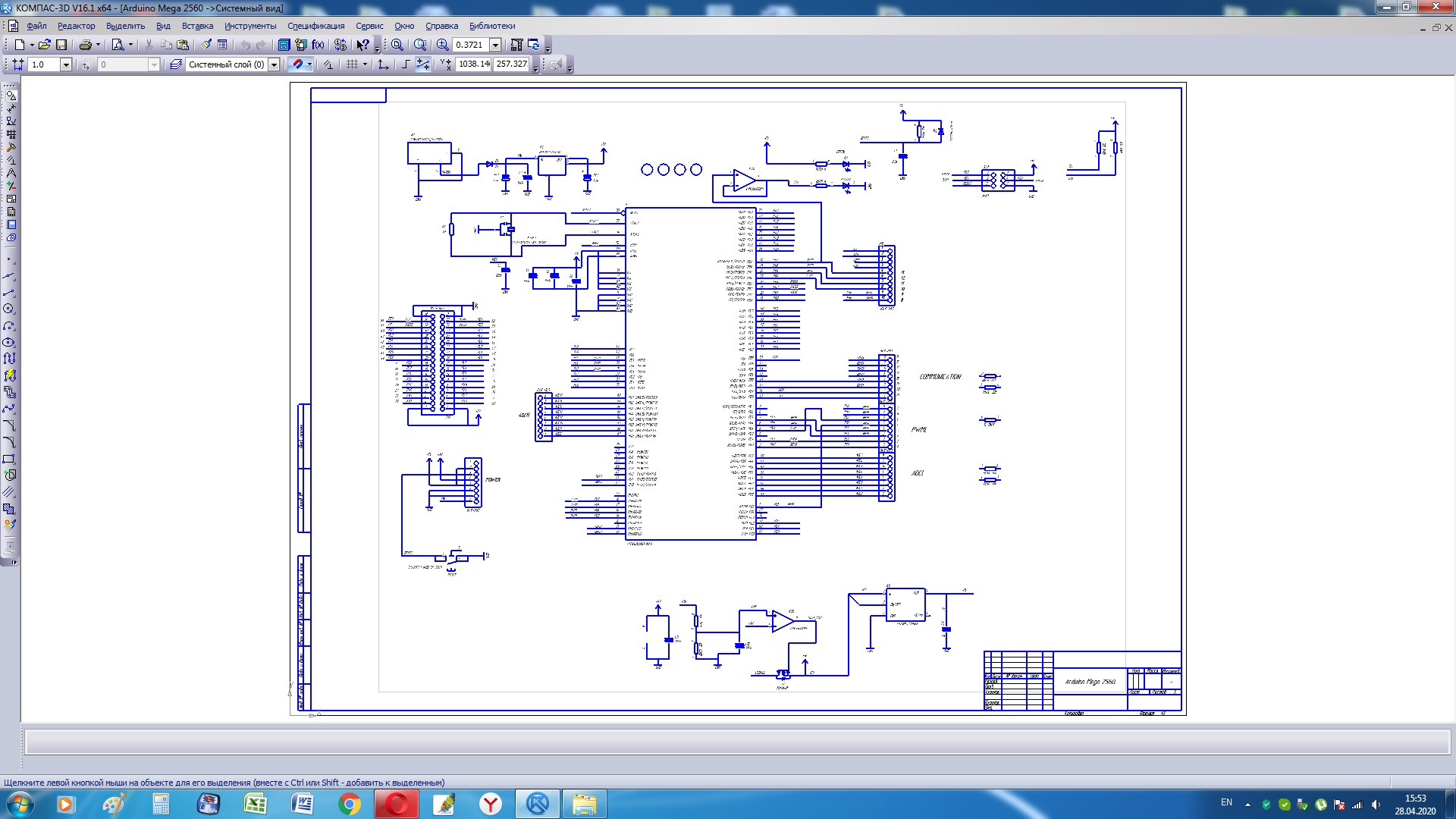Open the library manager icon
Image resolution: width=1456 pixels, height=819 pixels.
click(284, 45)
